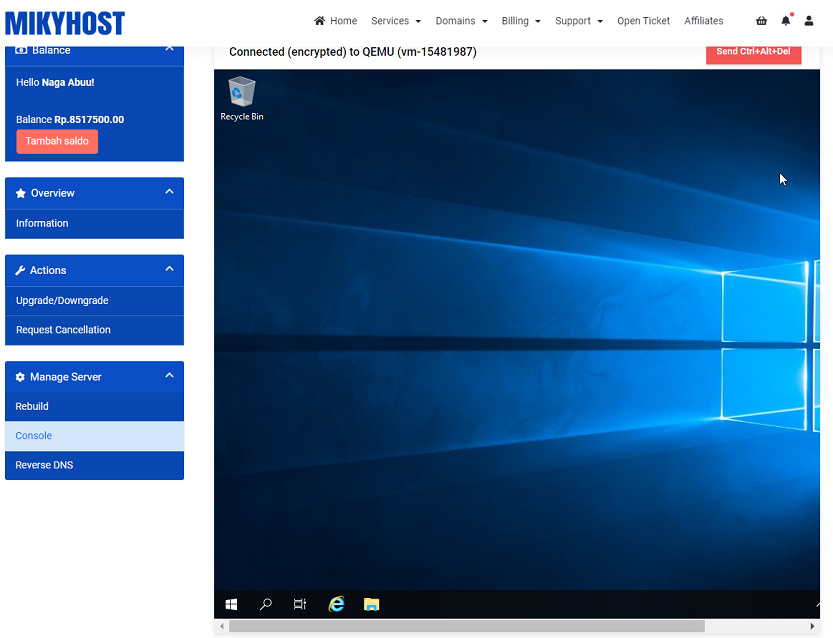Collapse the Overview panel chevron
Image resolution: width=833 pixels, height=638 pixels.
(169, 192)
